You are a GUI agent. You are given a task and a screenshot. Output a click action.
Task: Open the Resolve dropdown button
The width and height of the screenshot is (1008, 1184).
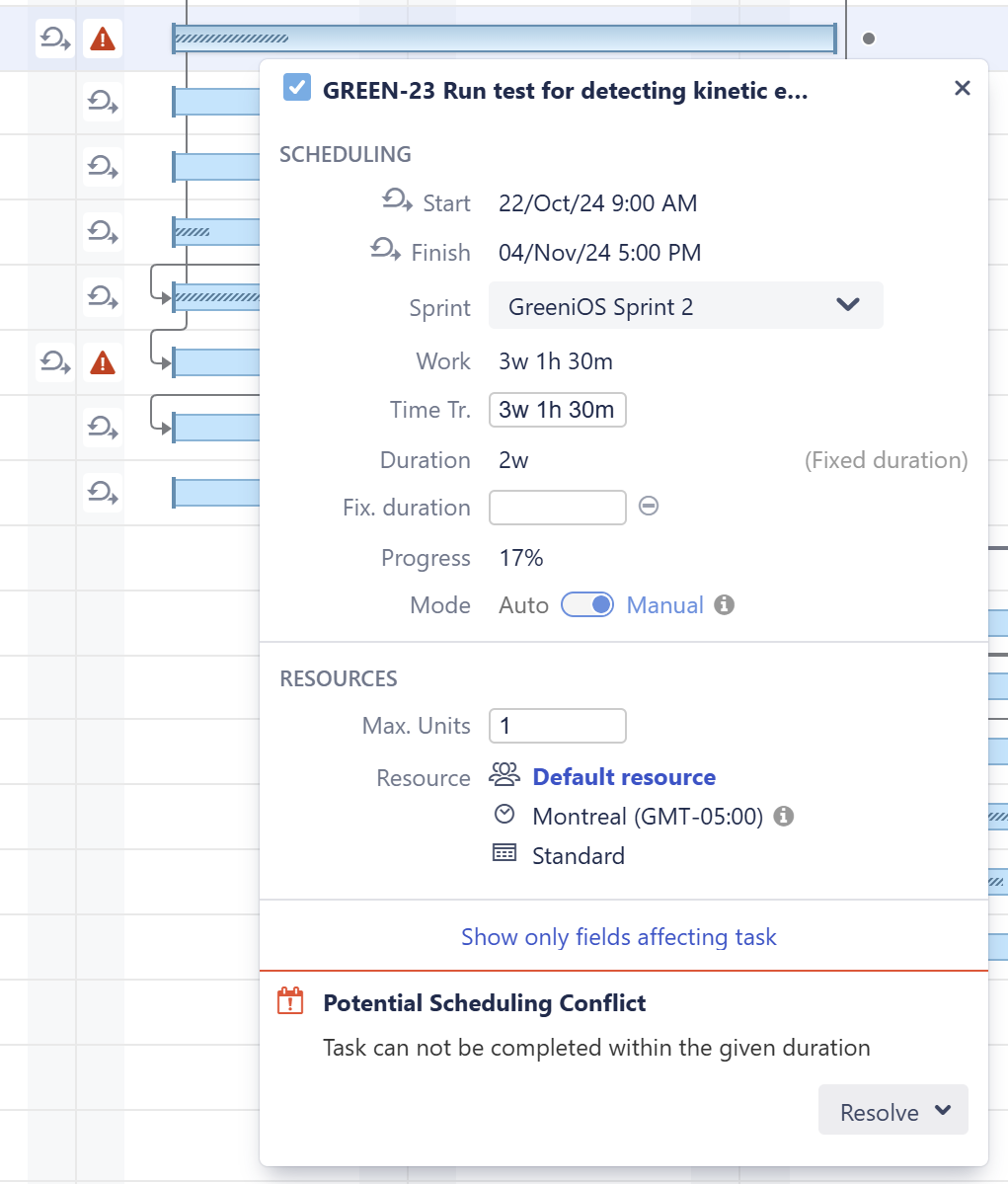892,1111
